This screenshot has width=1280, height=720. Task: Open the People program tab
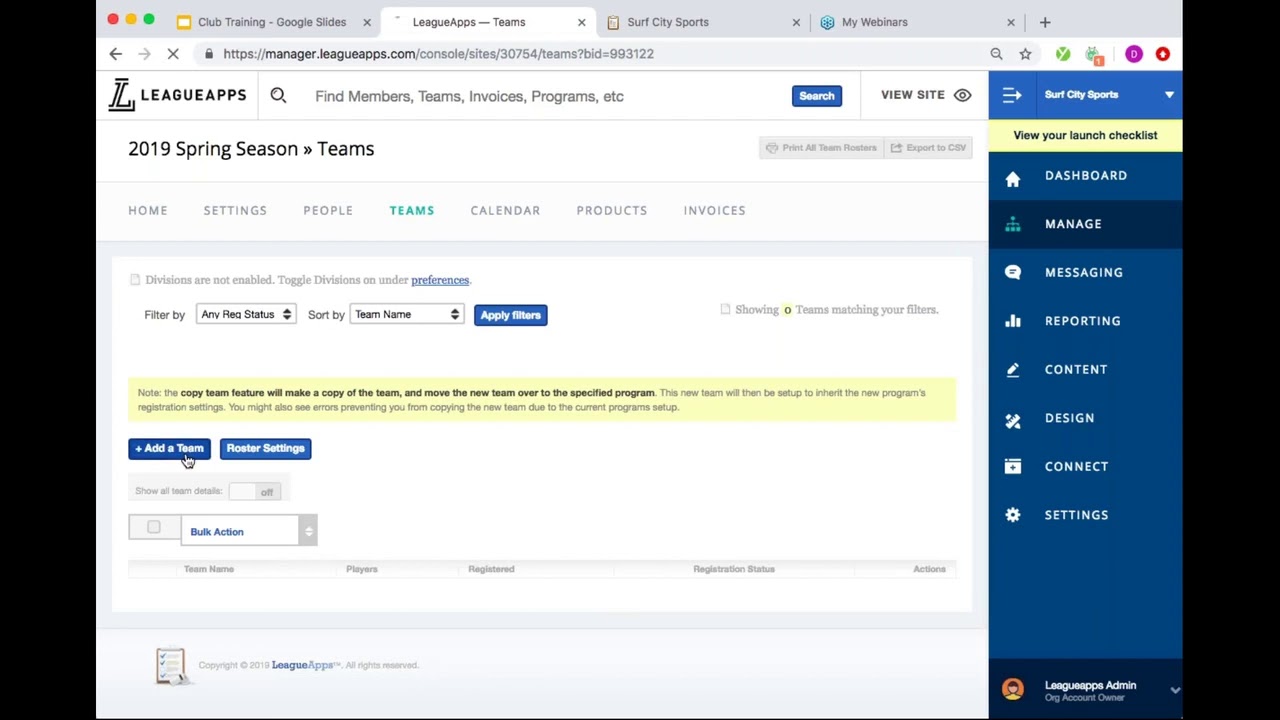pyautogui.click(x=328, y=210)
